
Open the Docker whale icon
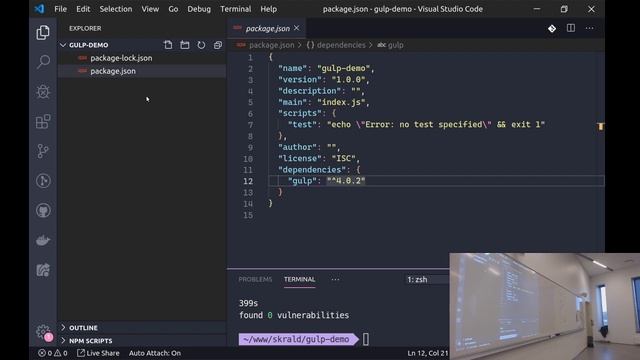43,240
